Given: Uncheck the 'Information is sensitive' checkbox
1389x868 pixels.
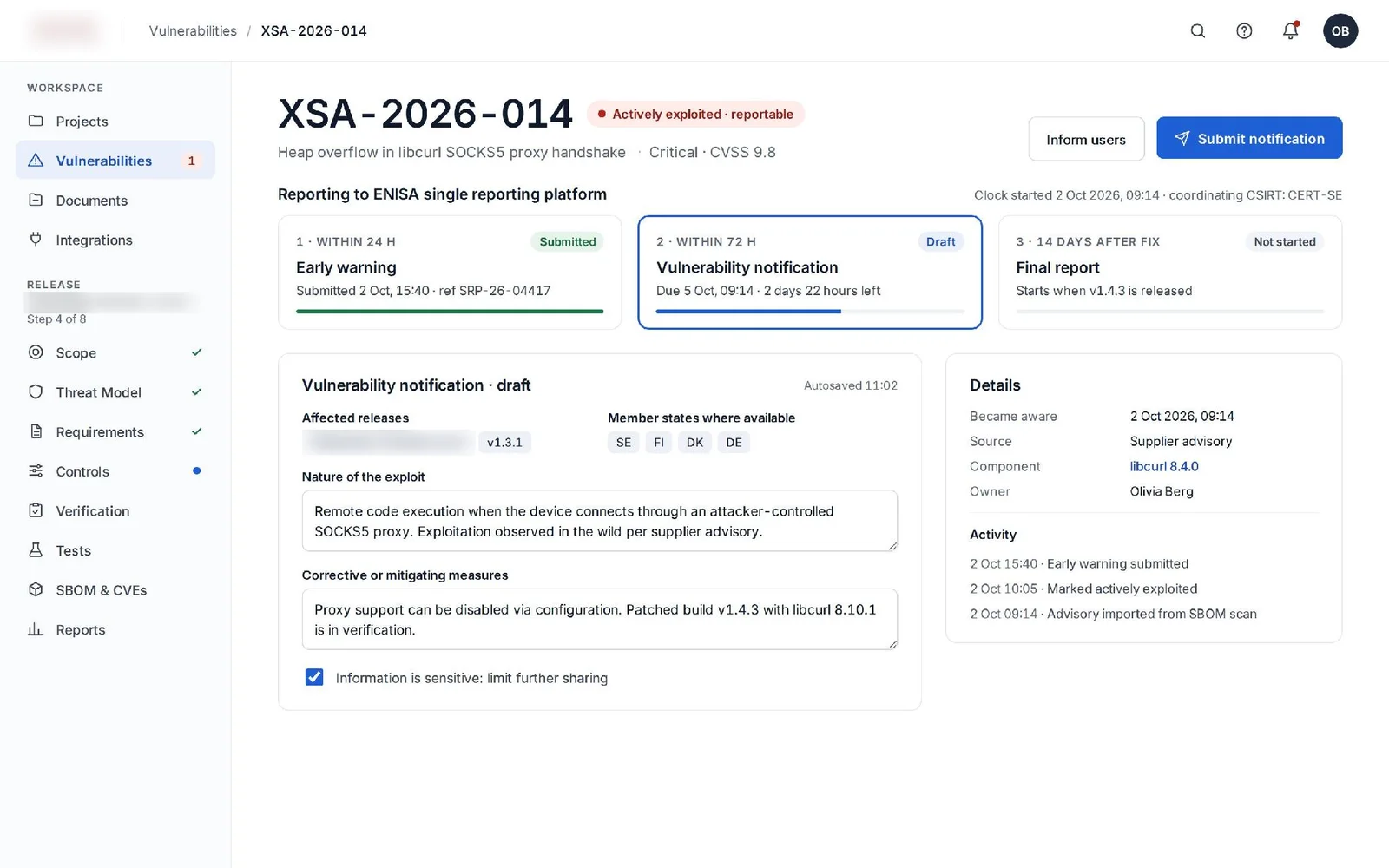Looking at the screenshot, I should (314, 677).
